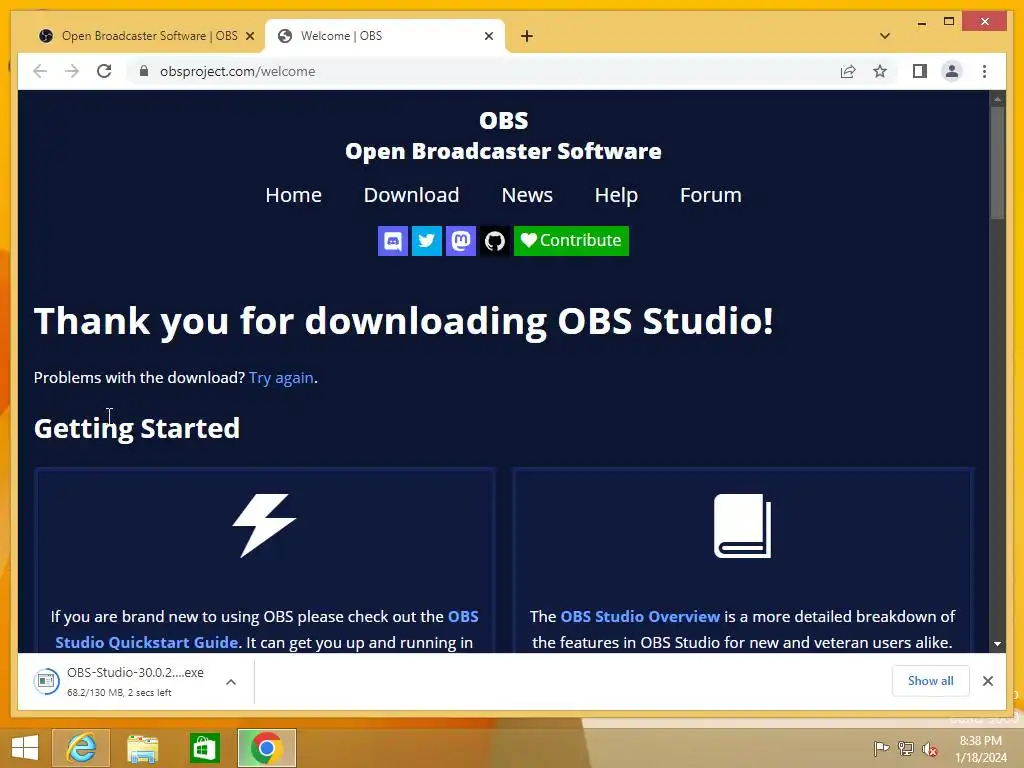Image resolution: width=1024 pixels, height=768 pixels.
Task: Click the green Contribute button
Action: click(x=571, y=241)
